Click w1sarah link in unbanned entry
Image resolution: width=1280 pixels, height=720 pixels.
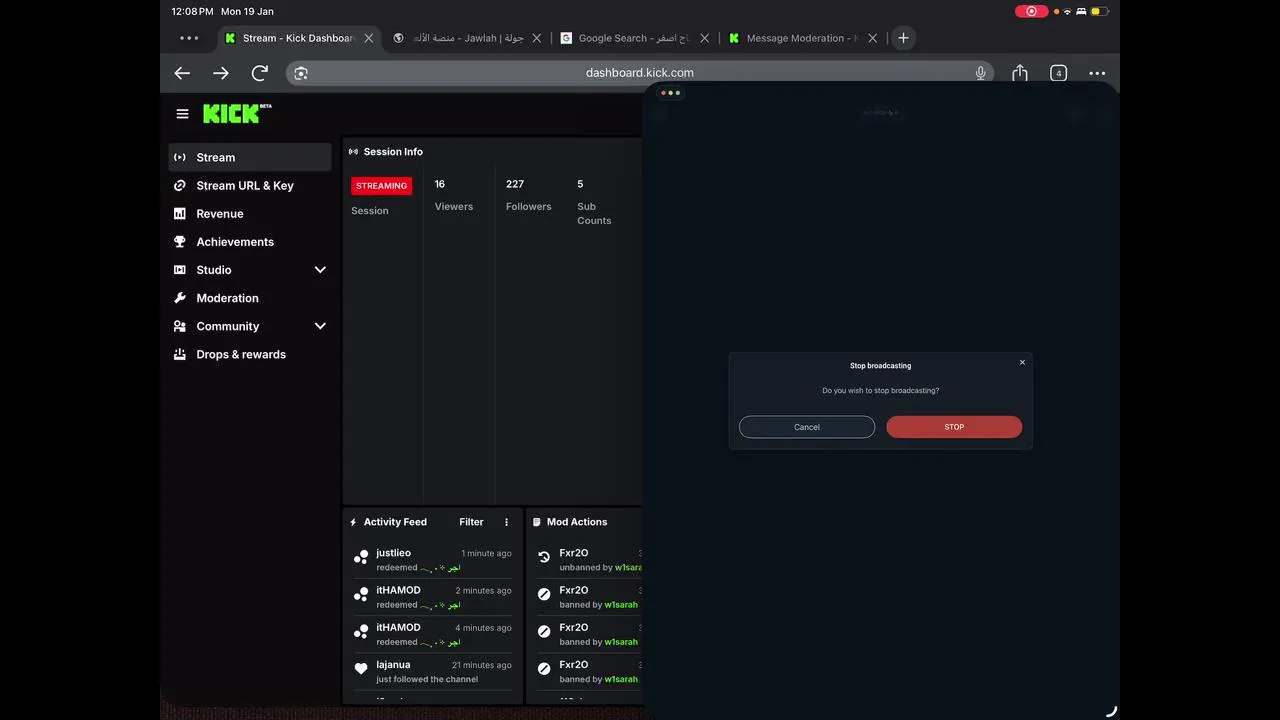click(x=627, y=567)
